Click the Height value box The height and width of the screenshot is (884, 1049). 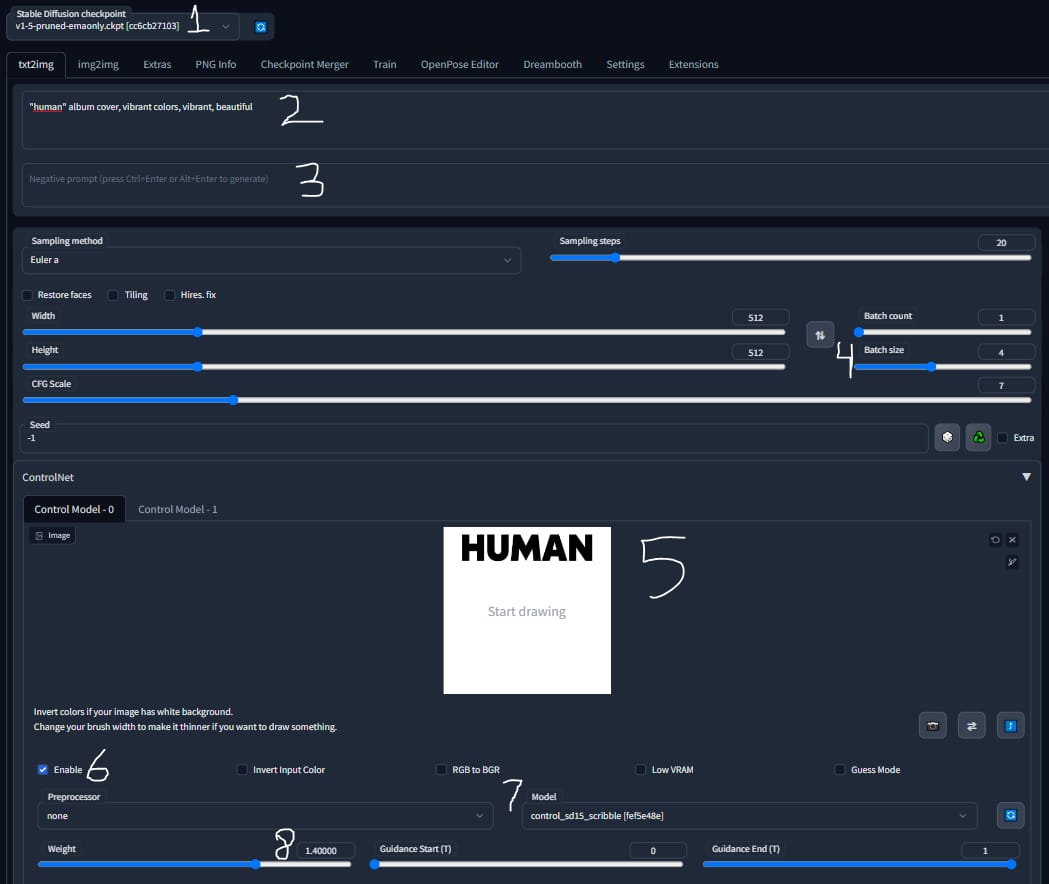pos(761,352)
